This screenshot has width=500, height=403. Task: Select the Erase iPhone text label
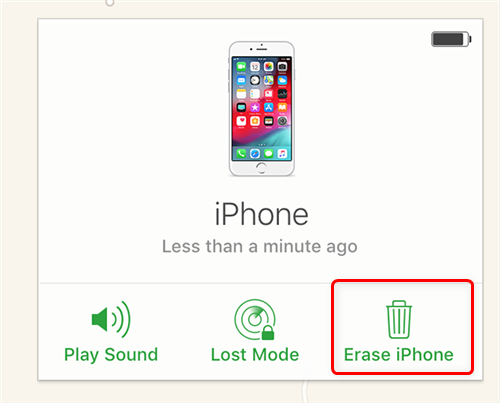399,354
